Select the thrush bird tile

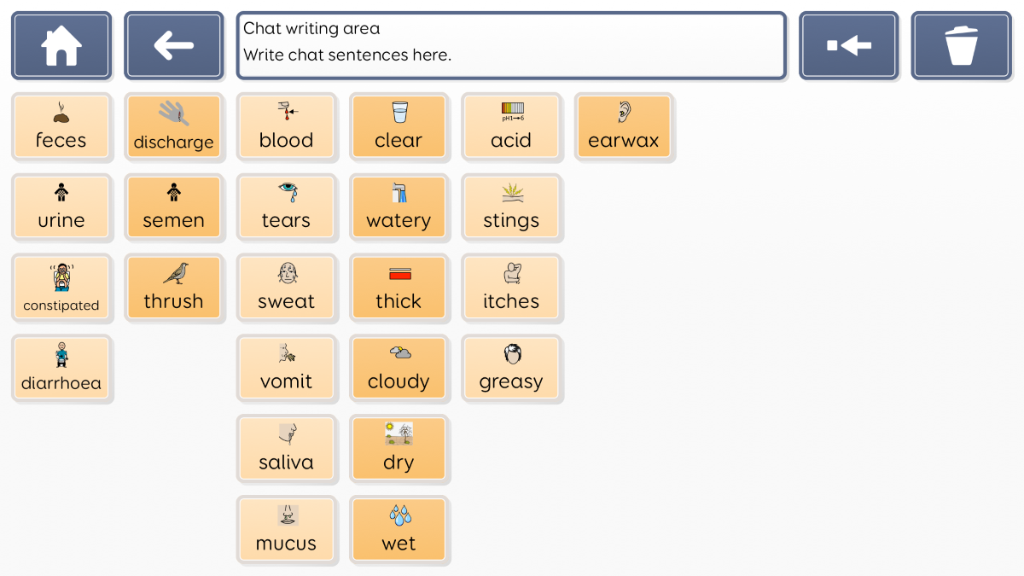[174, 288]
